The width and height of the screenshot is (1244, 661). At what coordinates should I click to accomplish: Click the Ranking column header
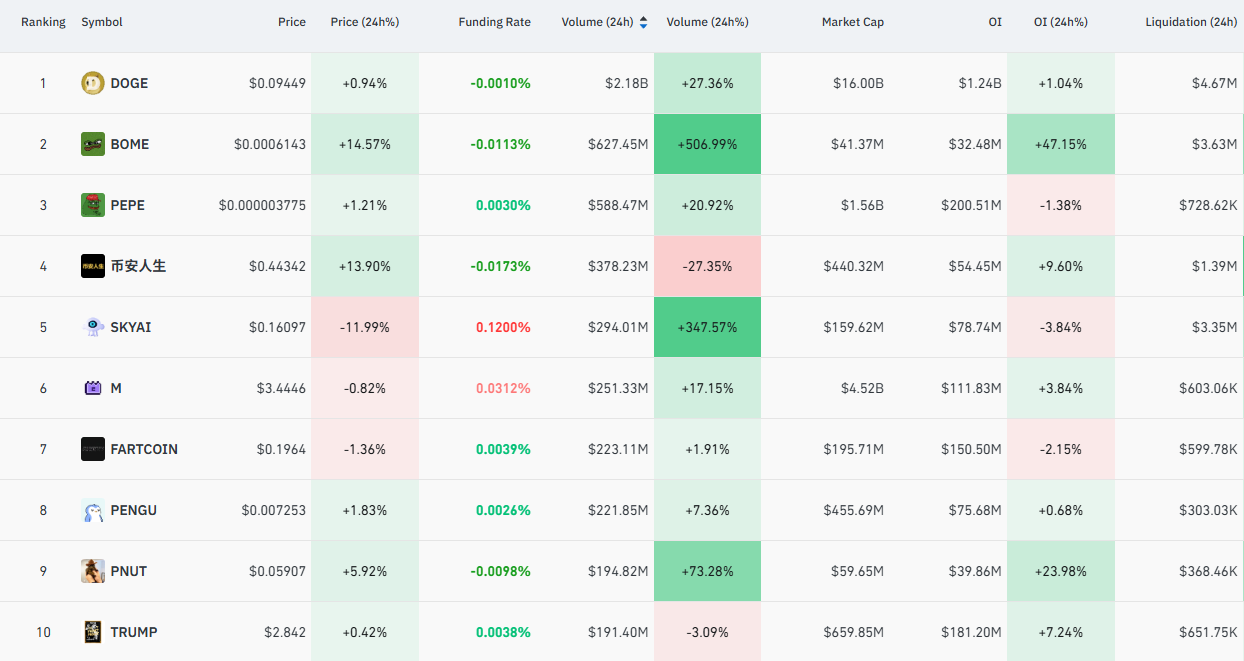coord(43,22)
